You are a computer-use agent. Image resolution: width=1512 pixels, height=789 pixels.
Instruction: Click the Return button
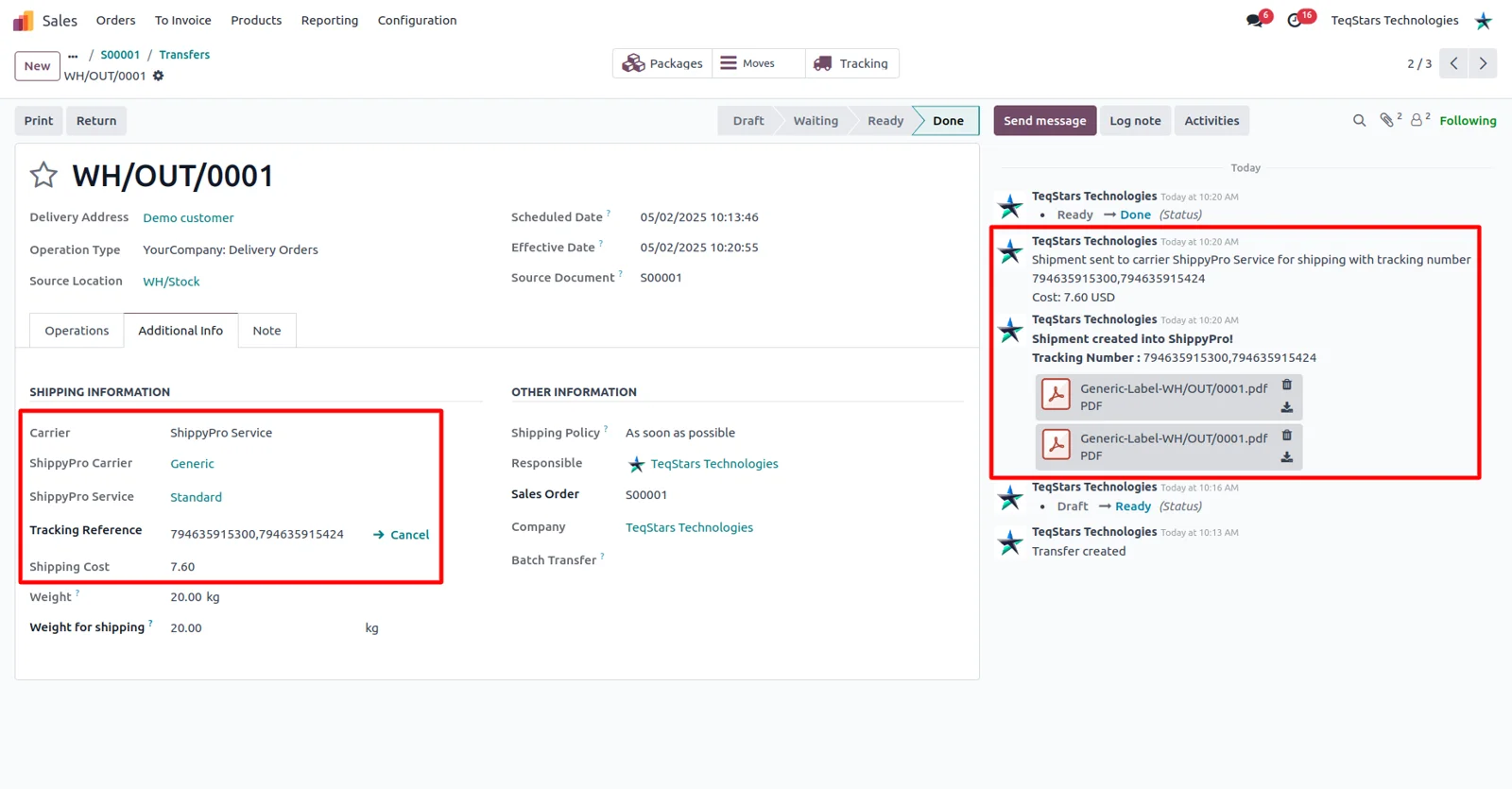96,121
